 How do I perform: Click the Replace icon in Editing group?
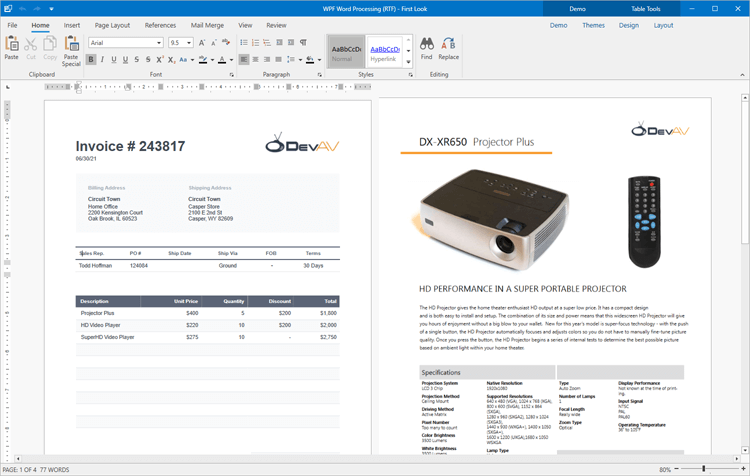pos(449,48)
